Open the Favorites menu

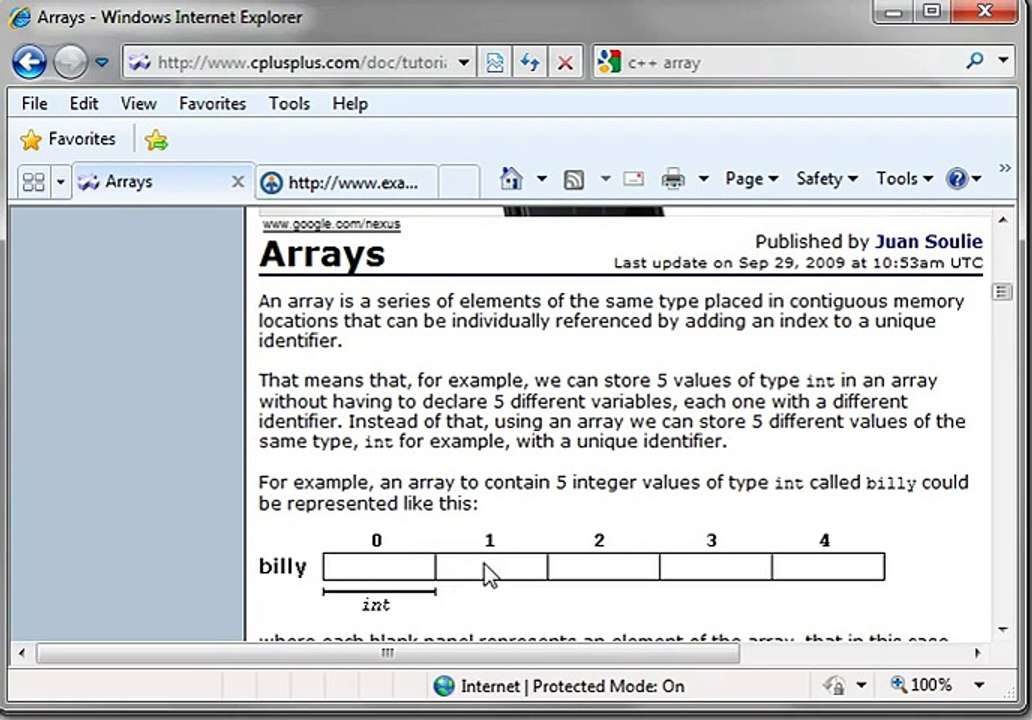point(212,103)
